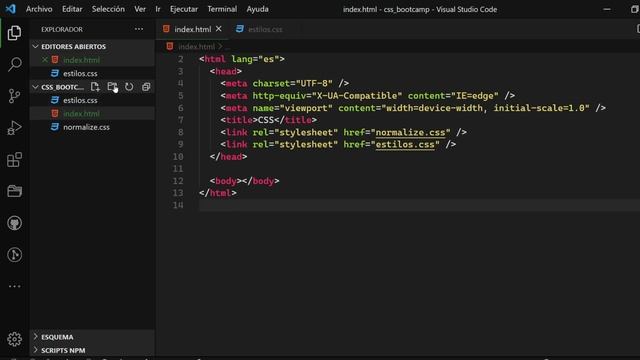The width and height of the screenshot is (640, 360).
Task: Close index.html in open editors list
Action: click(x=45, y=60)
